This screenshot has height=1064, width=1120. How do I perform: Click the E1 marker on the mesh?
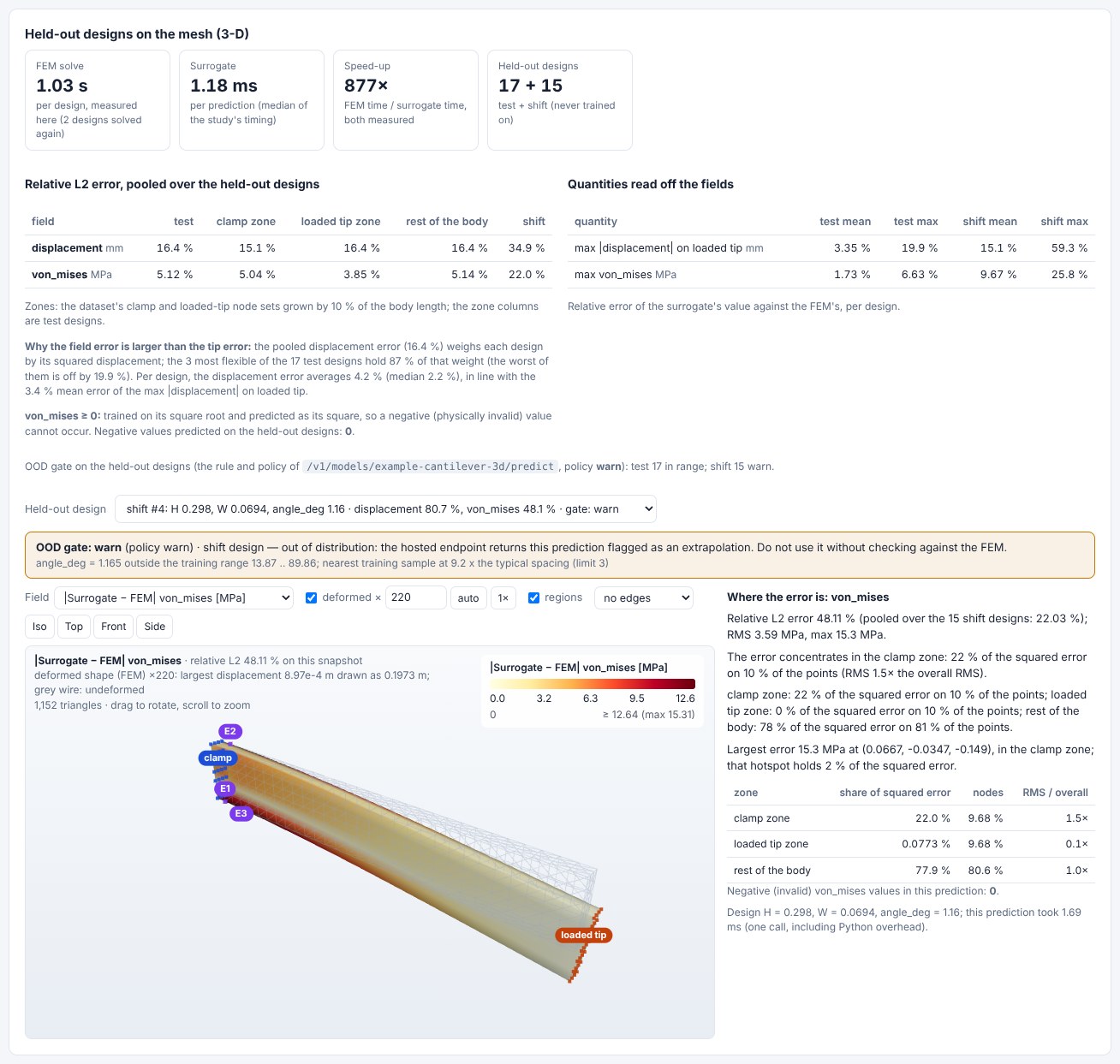(x=225, y=788)
